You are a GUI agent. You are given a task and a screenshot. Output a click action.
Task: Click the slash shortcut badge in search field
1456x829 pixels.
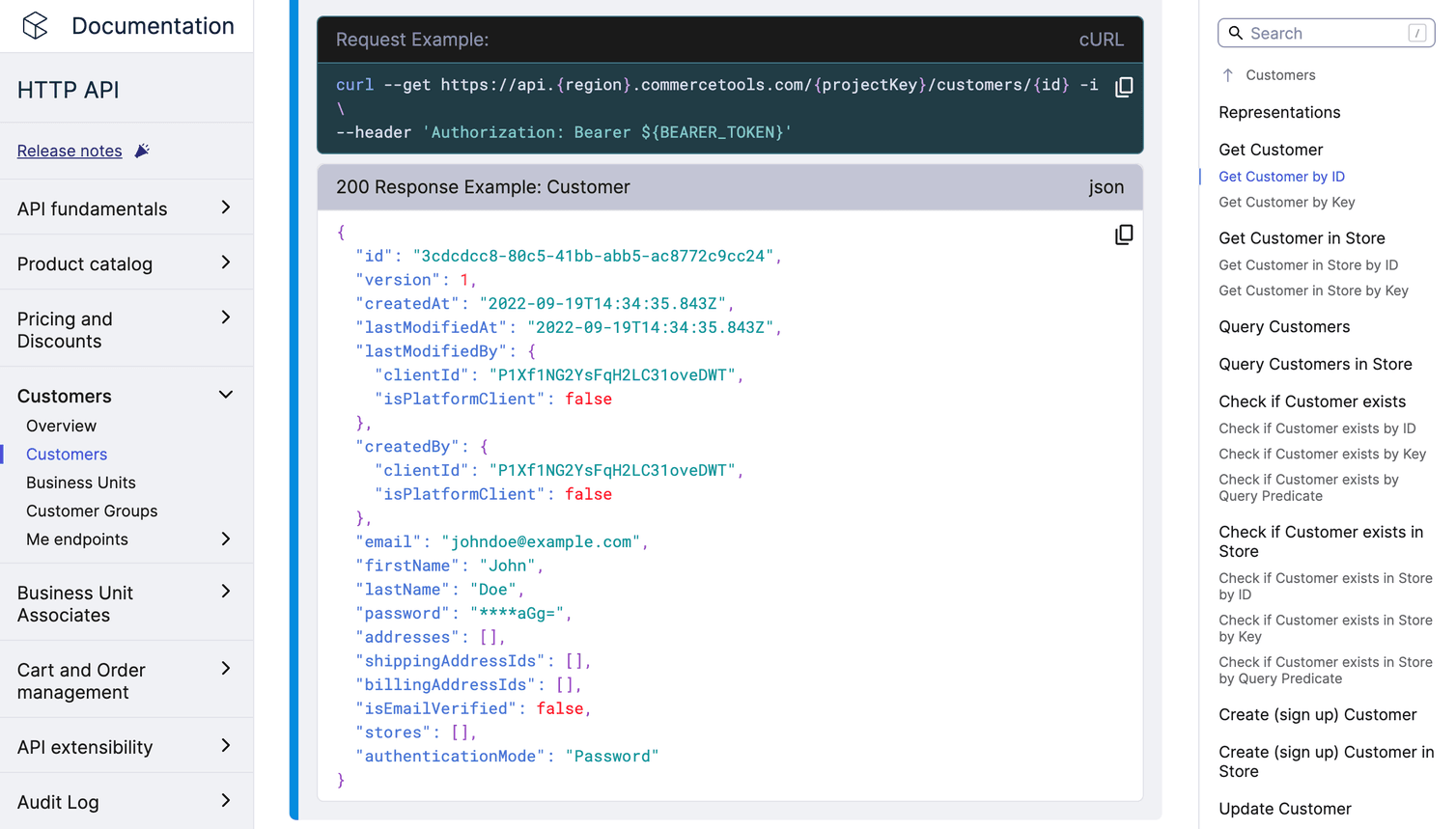1416,32
